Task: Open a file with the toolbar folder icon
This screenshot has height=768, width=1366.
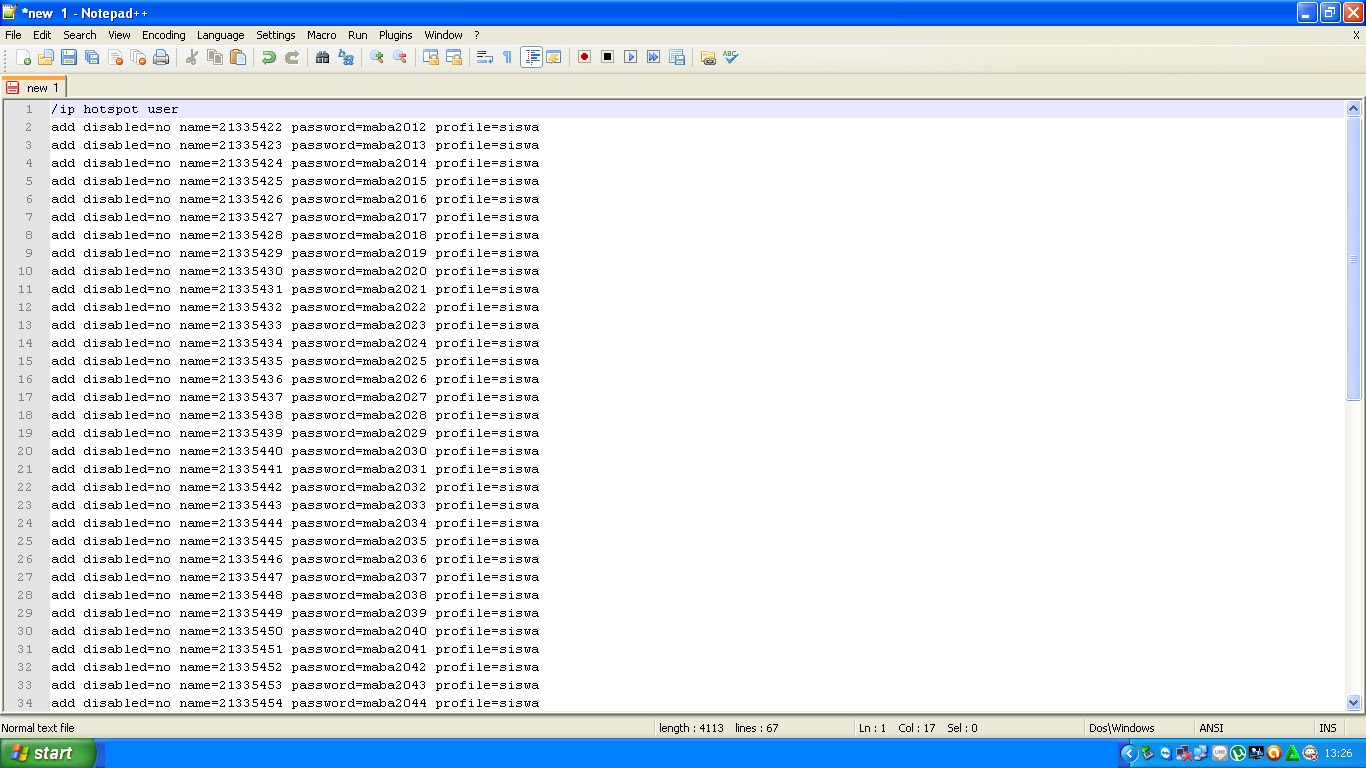Action: click(x=46, y=58)
